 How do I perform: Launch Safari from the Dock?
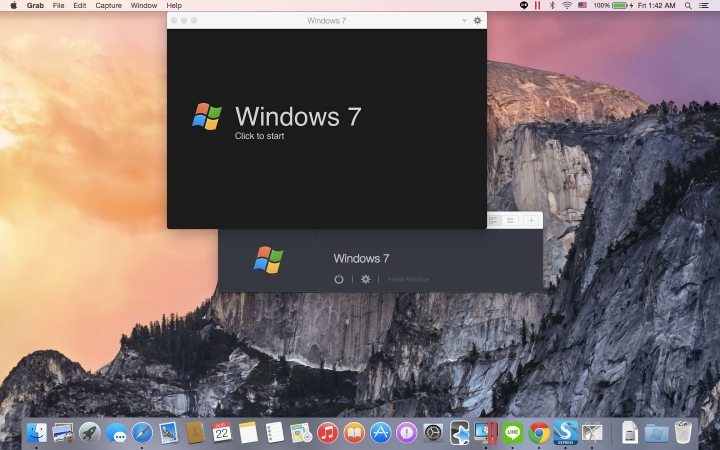click(x=142, y=433)
